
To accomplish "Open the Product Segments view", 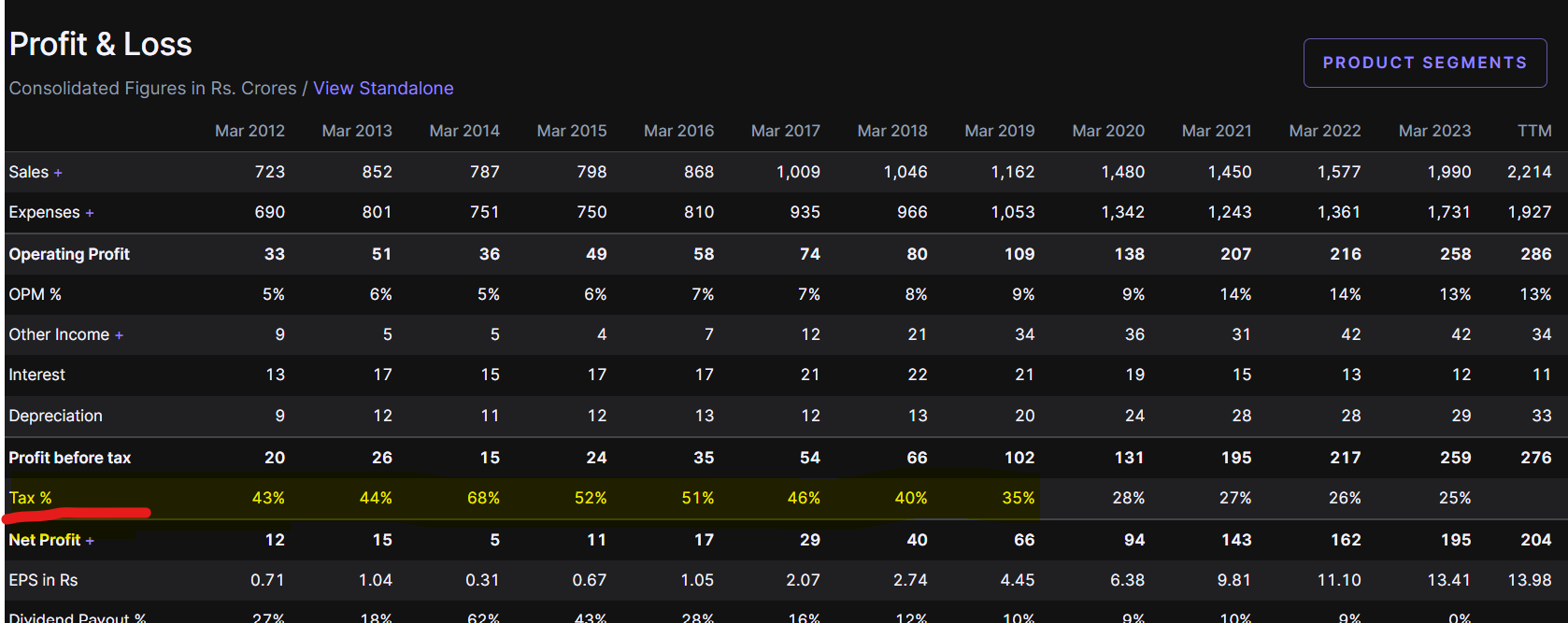I will (x=1424, y=63).
